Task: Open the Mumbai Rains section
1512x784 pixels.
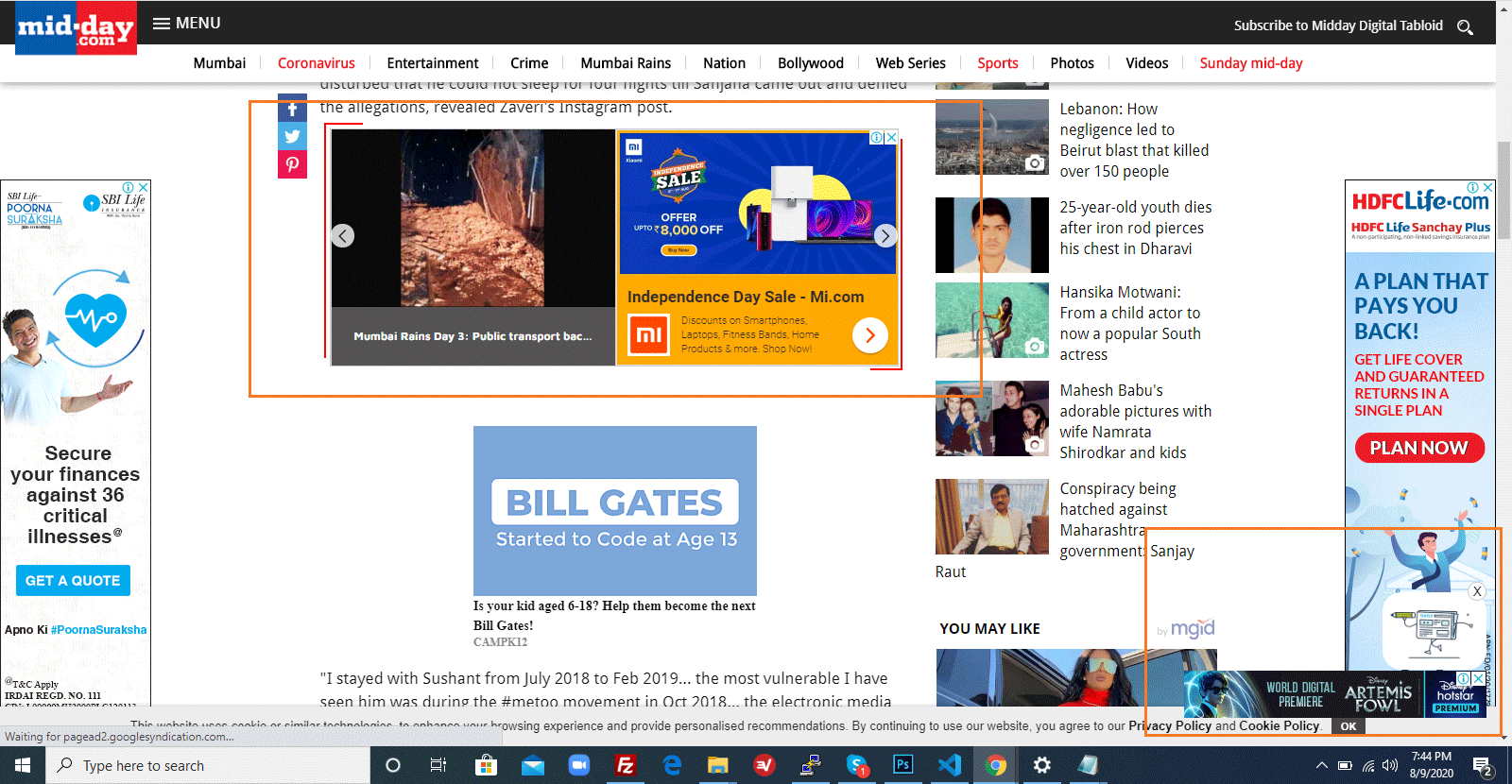Action: [x=626, y=63]
